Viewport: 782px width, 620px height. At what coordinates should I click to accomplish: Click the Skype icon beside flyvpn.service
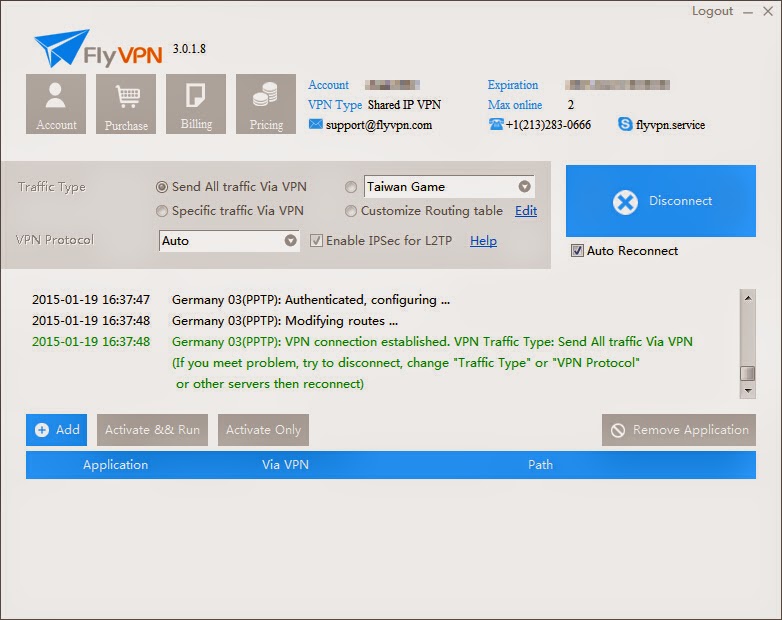point(625,124)
